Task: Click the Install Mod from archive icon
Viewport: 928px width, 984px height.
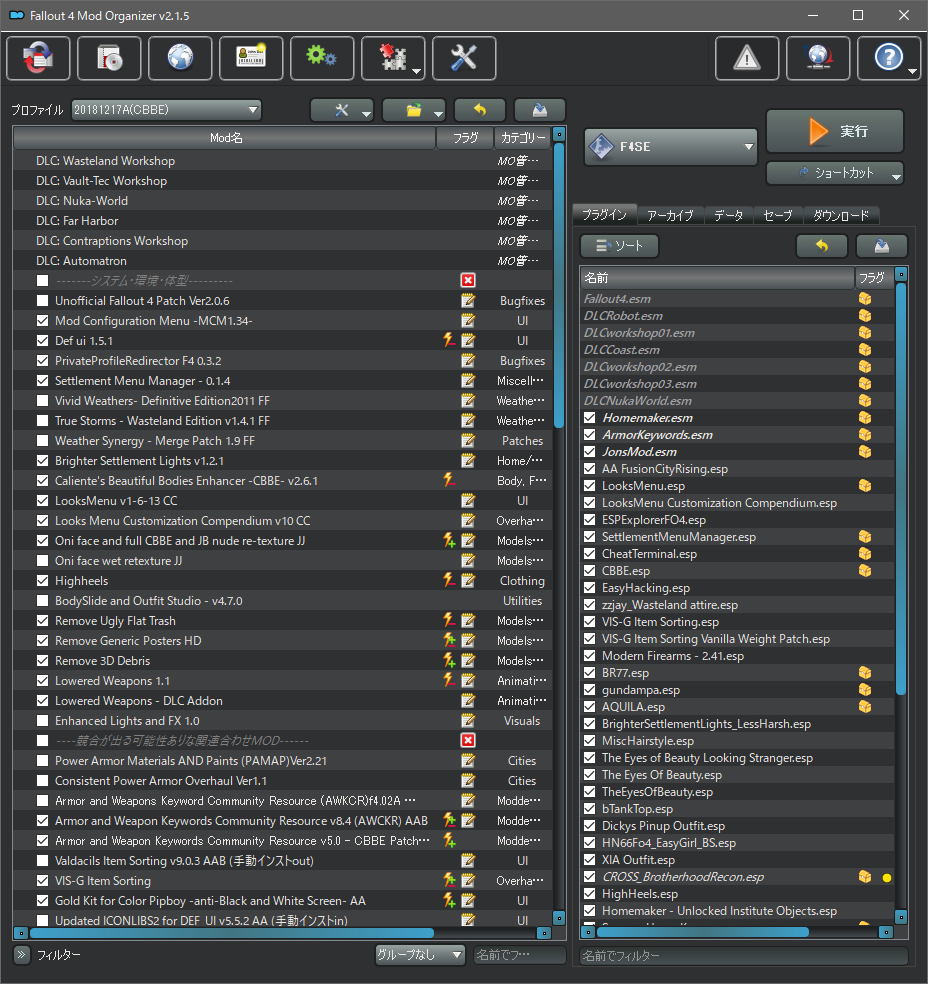Action: (109, 58)
